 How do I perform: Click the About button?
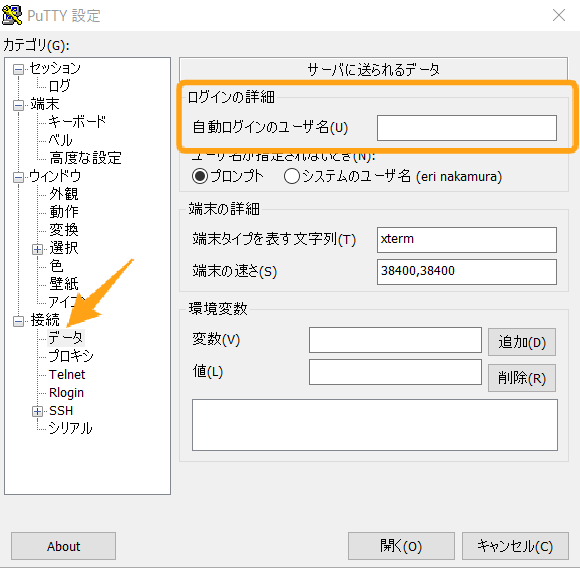(63, 546)
